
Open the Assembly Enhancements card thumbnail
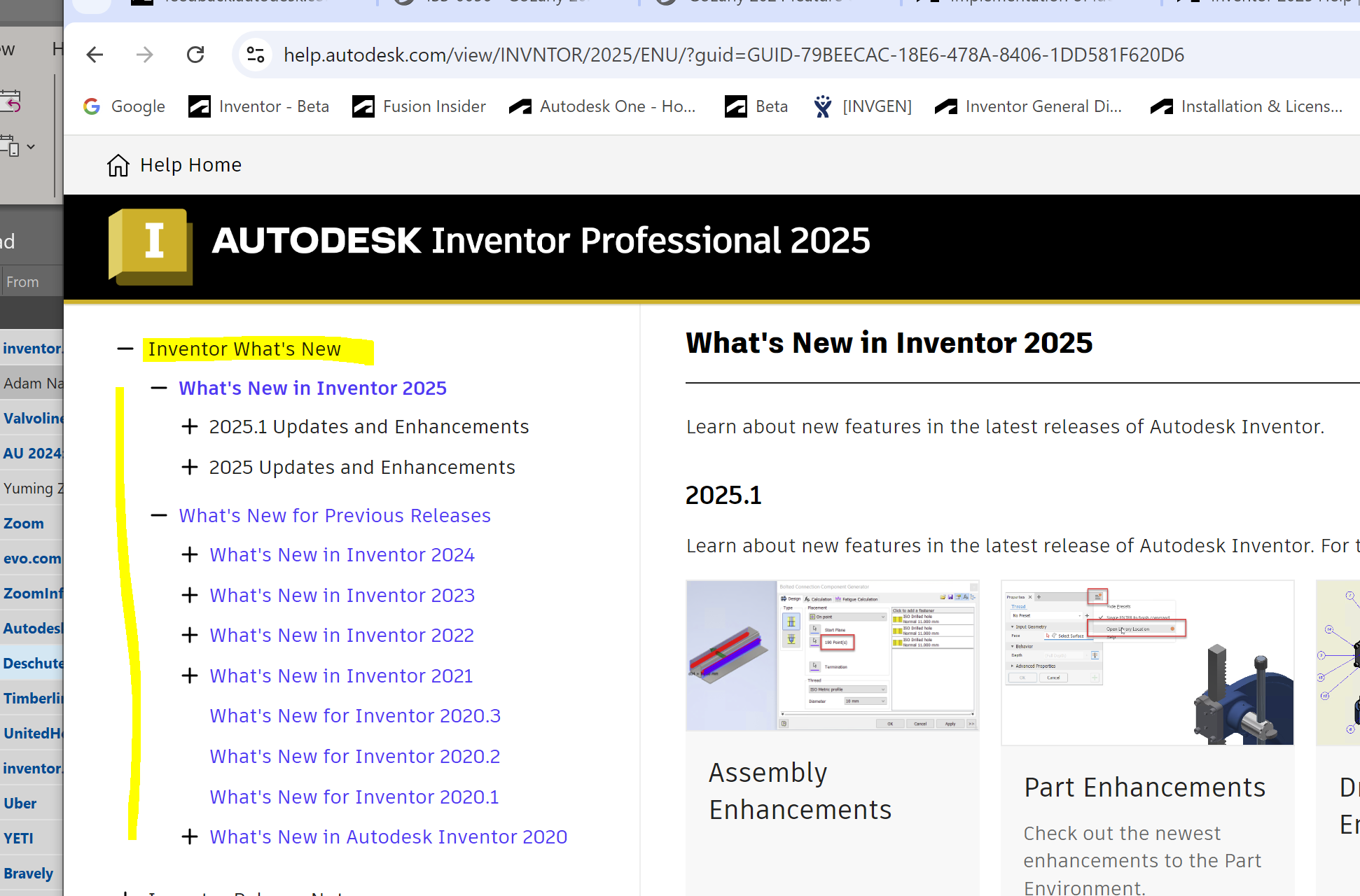tap(833, 655)
